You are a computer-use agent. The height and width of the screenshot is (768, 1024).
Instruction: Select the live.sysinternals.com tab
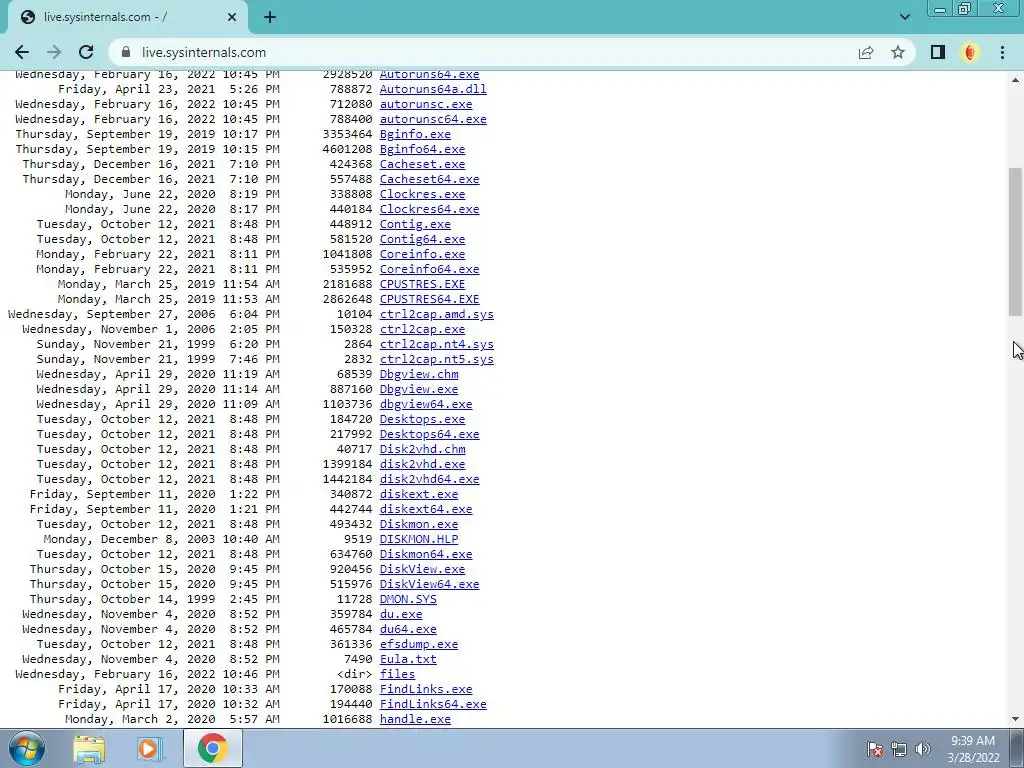point(127,17)
